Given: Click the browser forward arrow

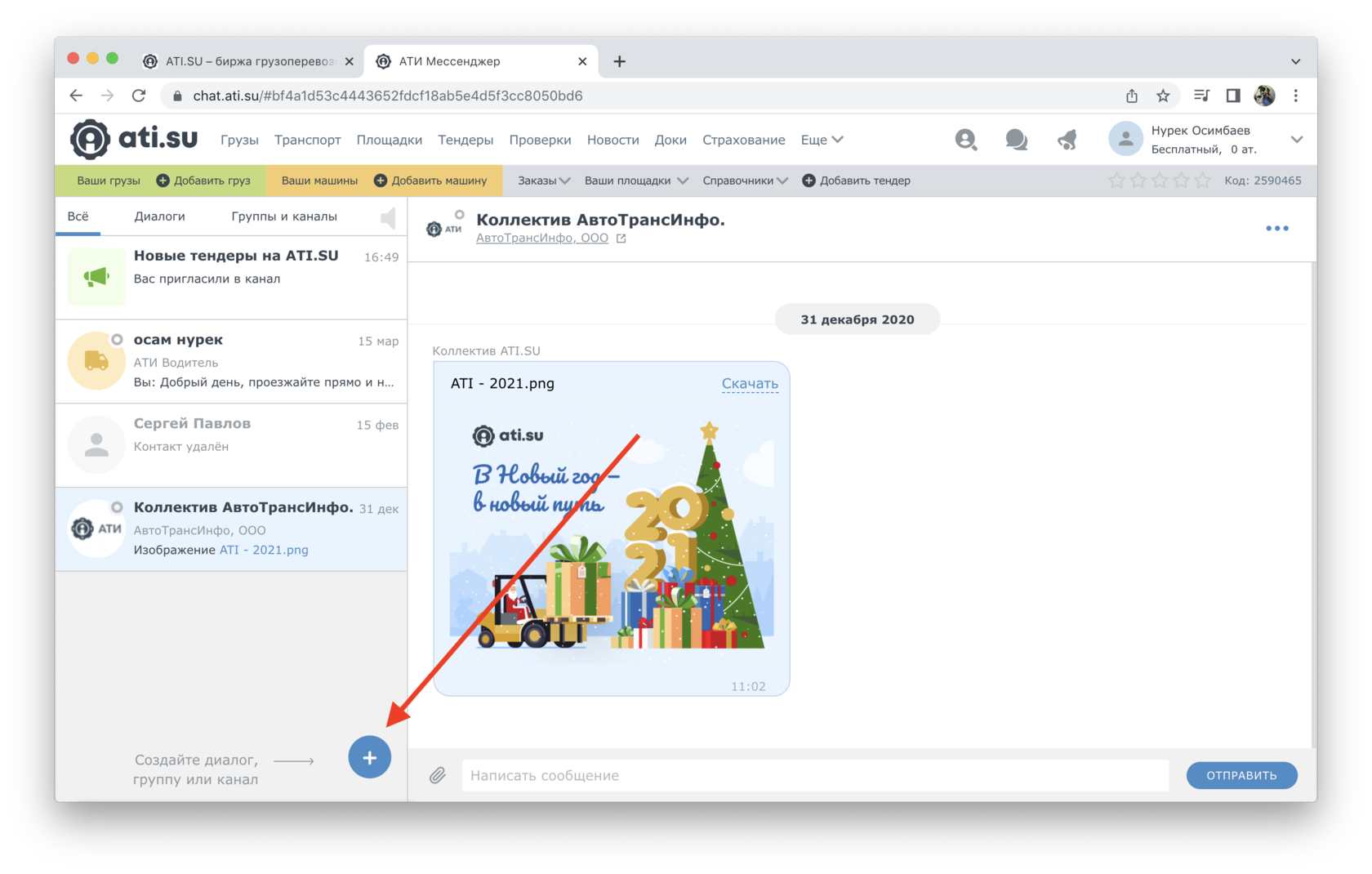Looking at the screenshot, I should 107,96.
